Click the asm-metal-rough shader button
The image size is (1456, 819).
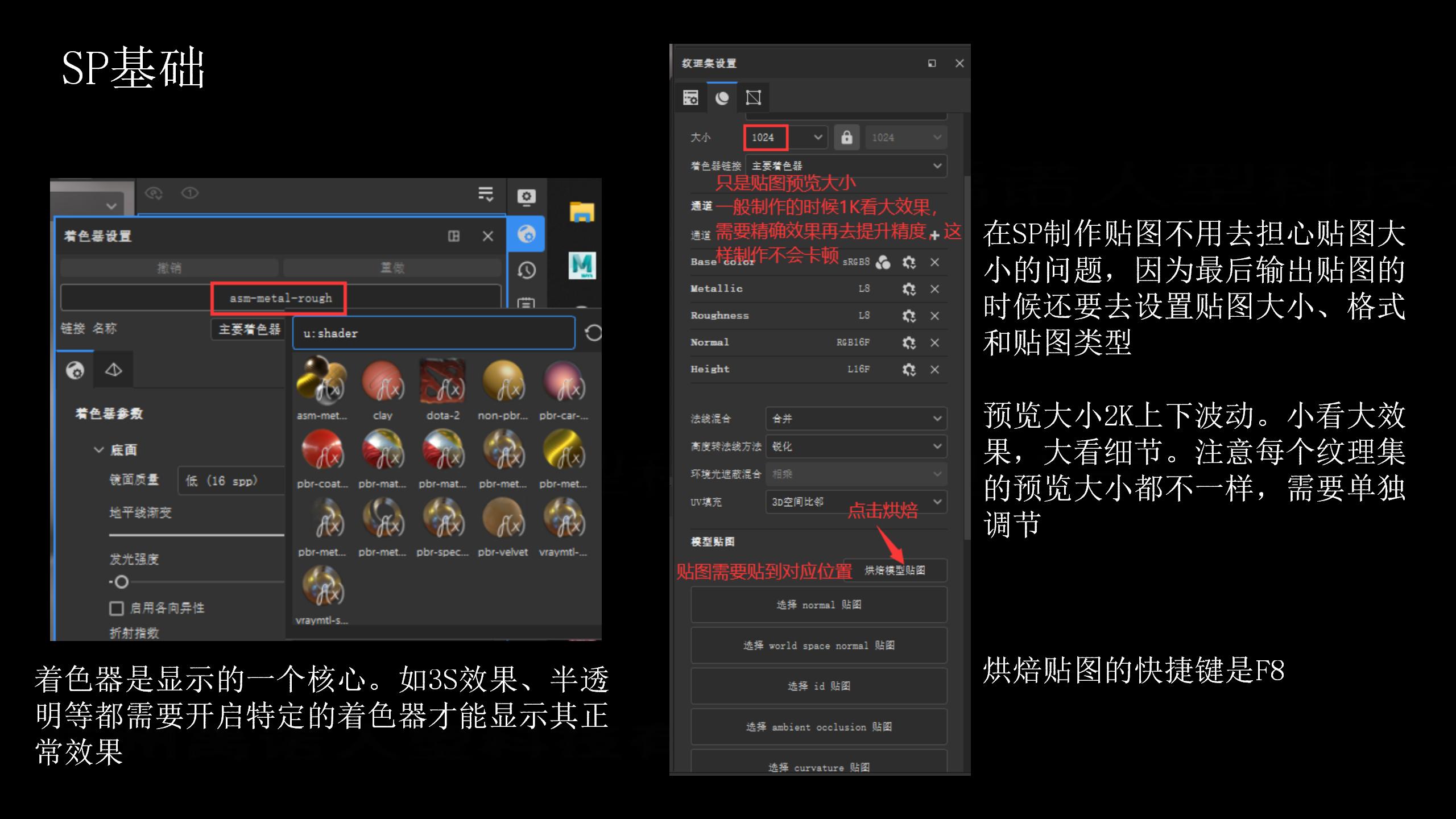280,298
